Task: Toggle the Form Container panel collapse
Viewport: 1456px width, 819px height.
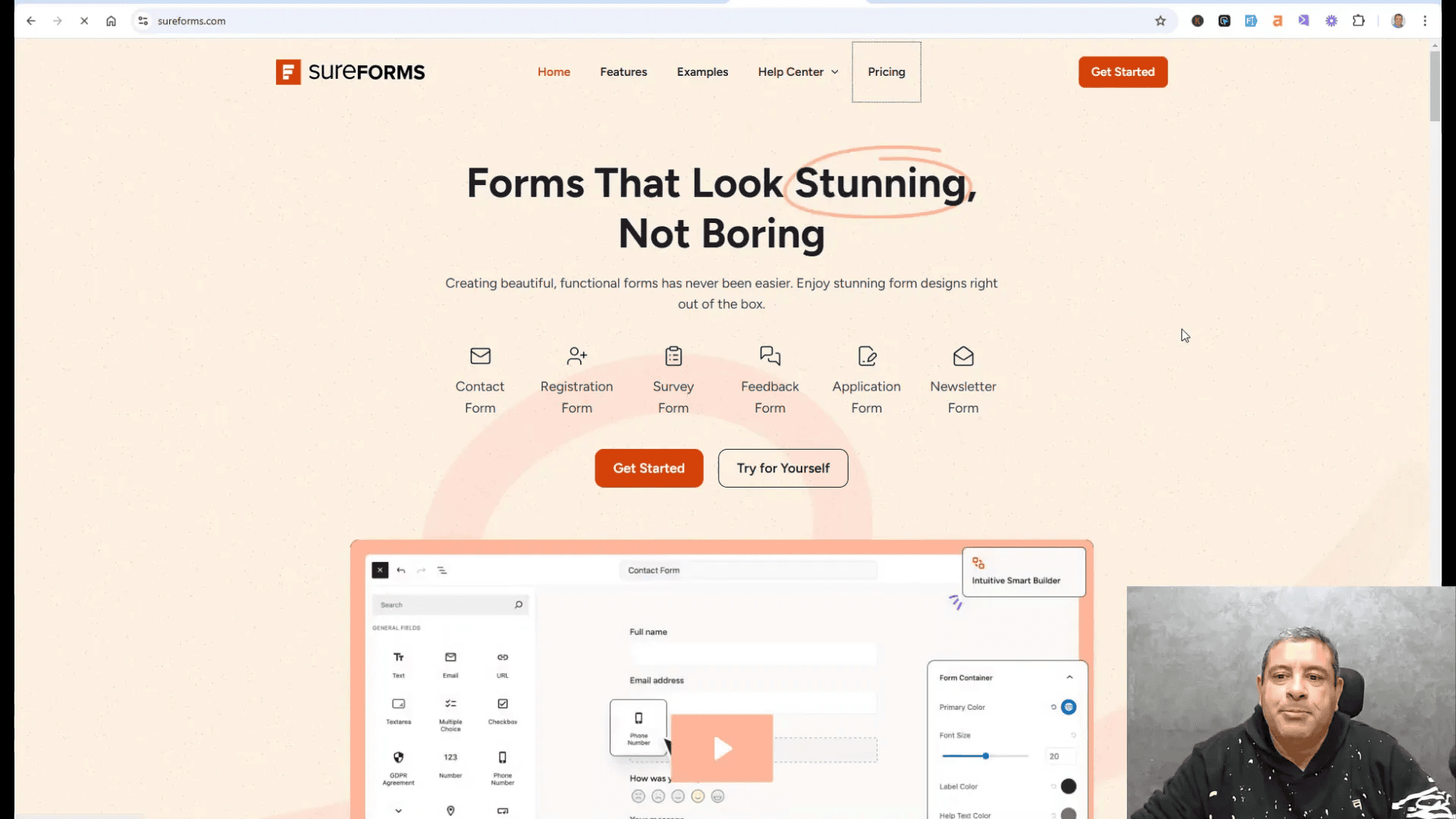Action: click(x=1069, y=677)
